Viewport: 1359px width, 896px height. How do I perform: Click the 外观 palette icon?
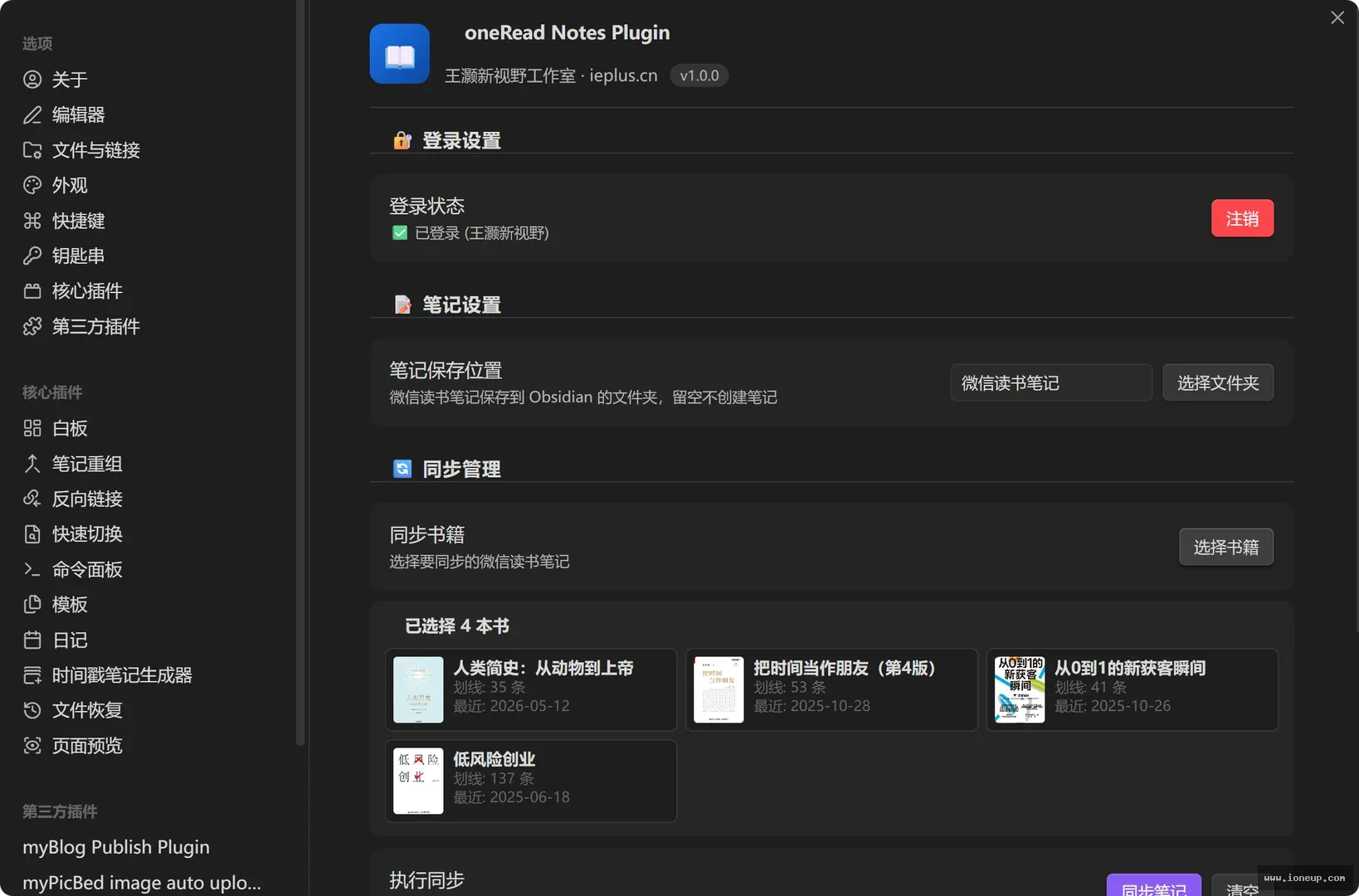(32, 185)
